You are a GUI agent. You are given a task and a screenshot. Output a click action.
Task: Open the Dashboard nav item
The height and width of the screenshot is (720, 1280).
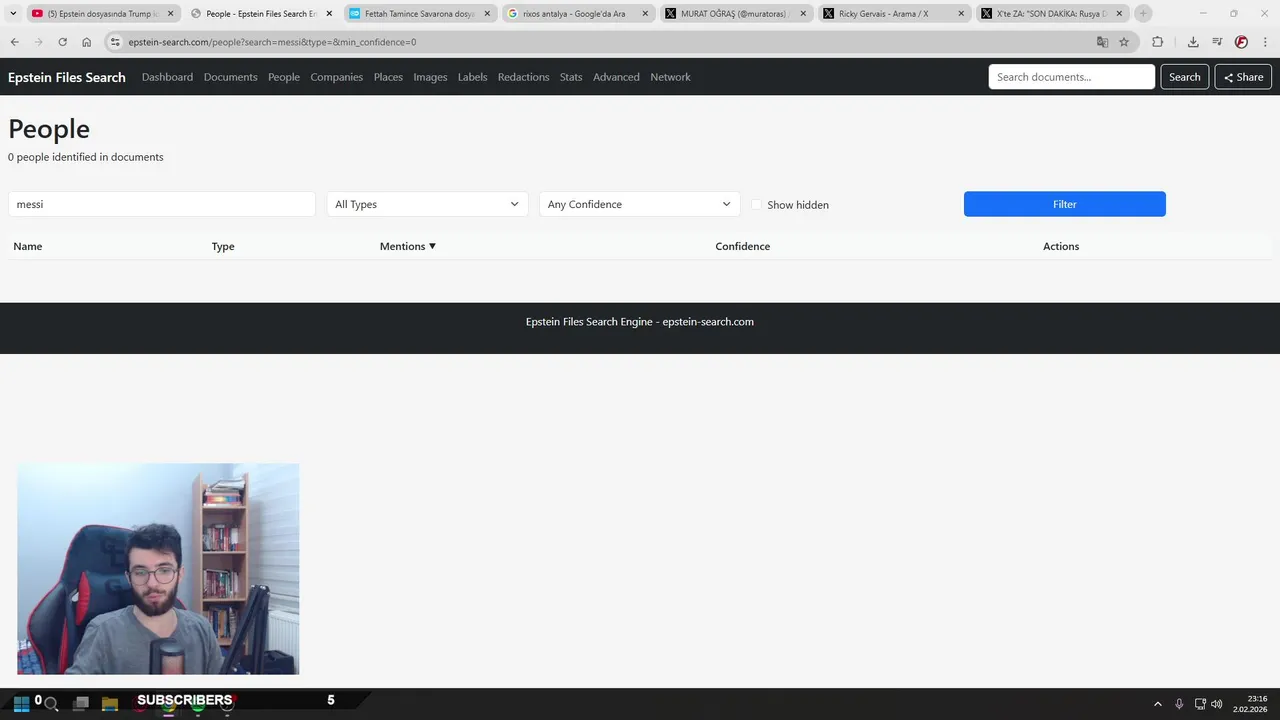[167, 77]
